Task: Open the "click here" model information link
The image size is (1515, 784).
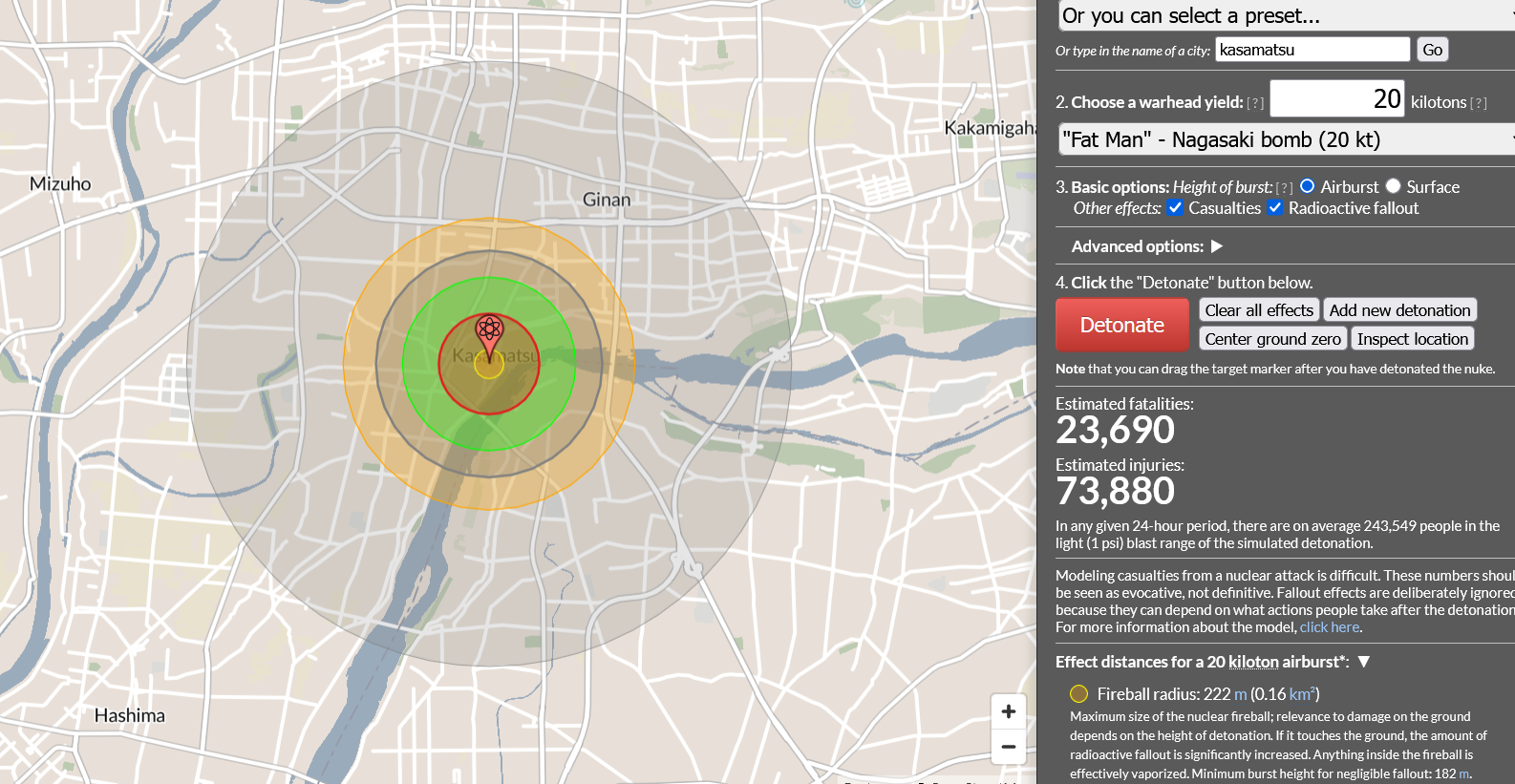Action: 1329,627
